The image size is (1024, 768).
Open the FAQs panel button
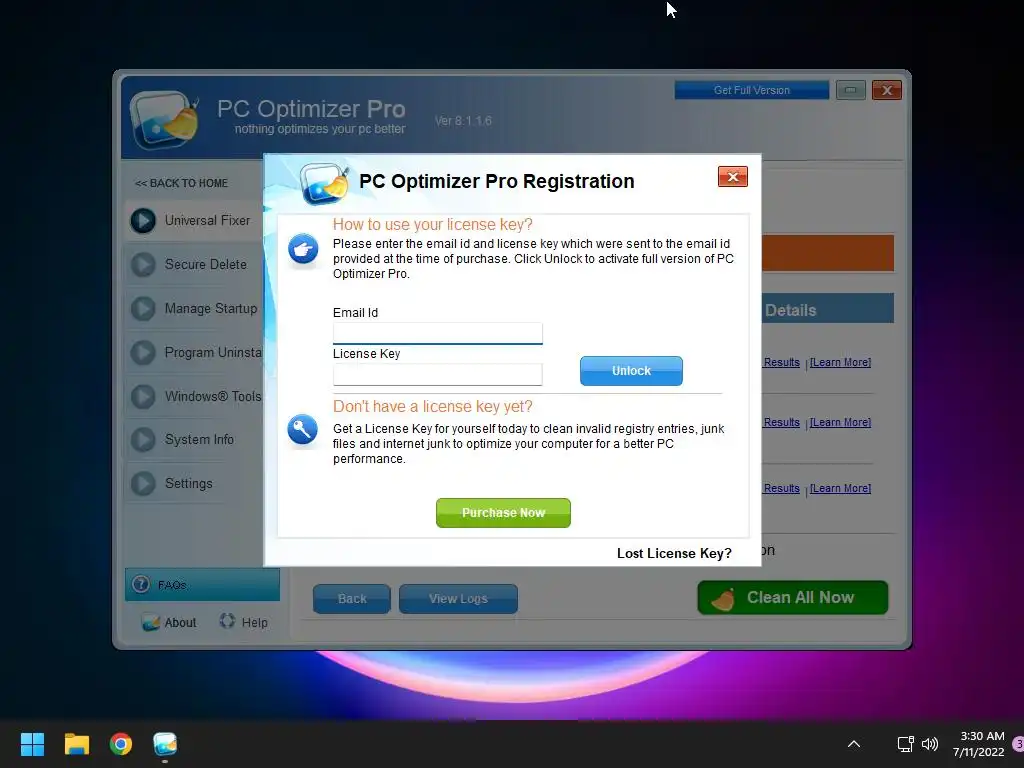(x=202, y=584)
